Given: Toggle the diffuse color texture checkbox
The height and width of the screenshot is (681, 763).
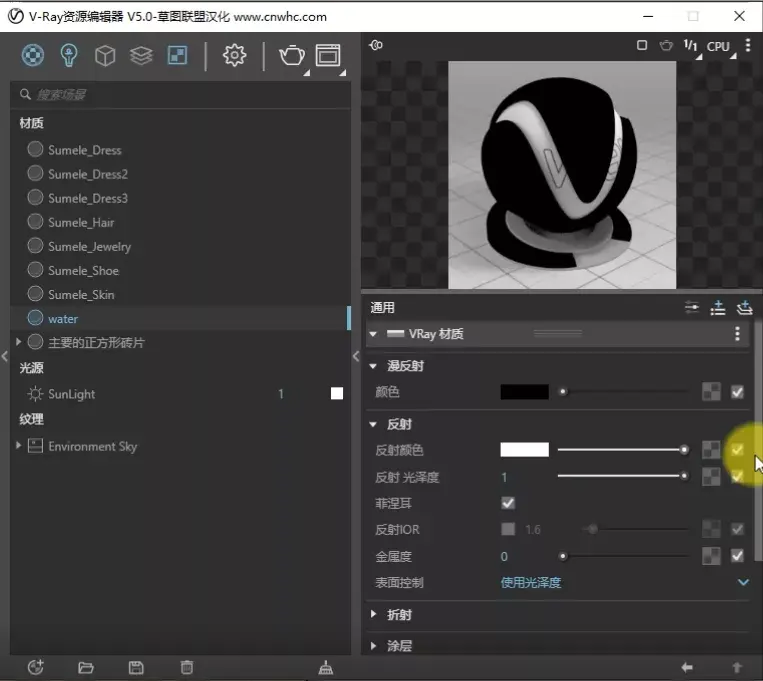Looking at the screenshot, I should coord(737,392).
